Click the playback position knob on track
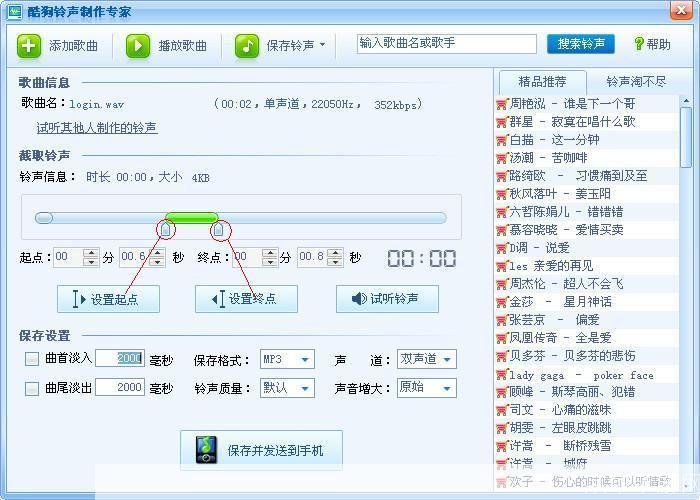 pyautogui.click(x=44, y=218)
